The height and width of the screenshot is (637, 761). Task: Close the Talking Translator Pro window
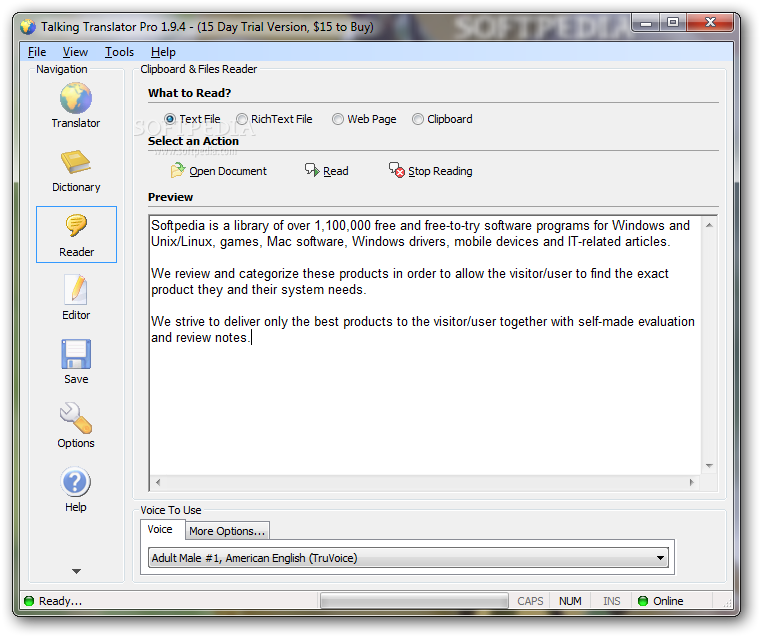[x=710, y=23]
